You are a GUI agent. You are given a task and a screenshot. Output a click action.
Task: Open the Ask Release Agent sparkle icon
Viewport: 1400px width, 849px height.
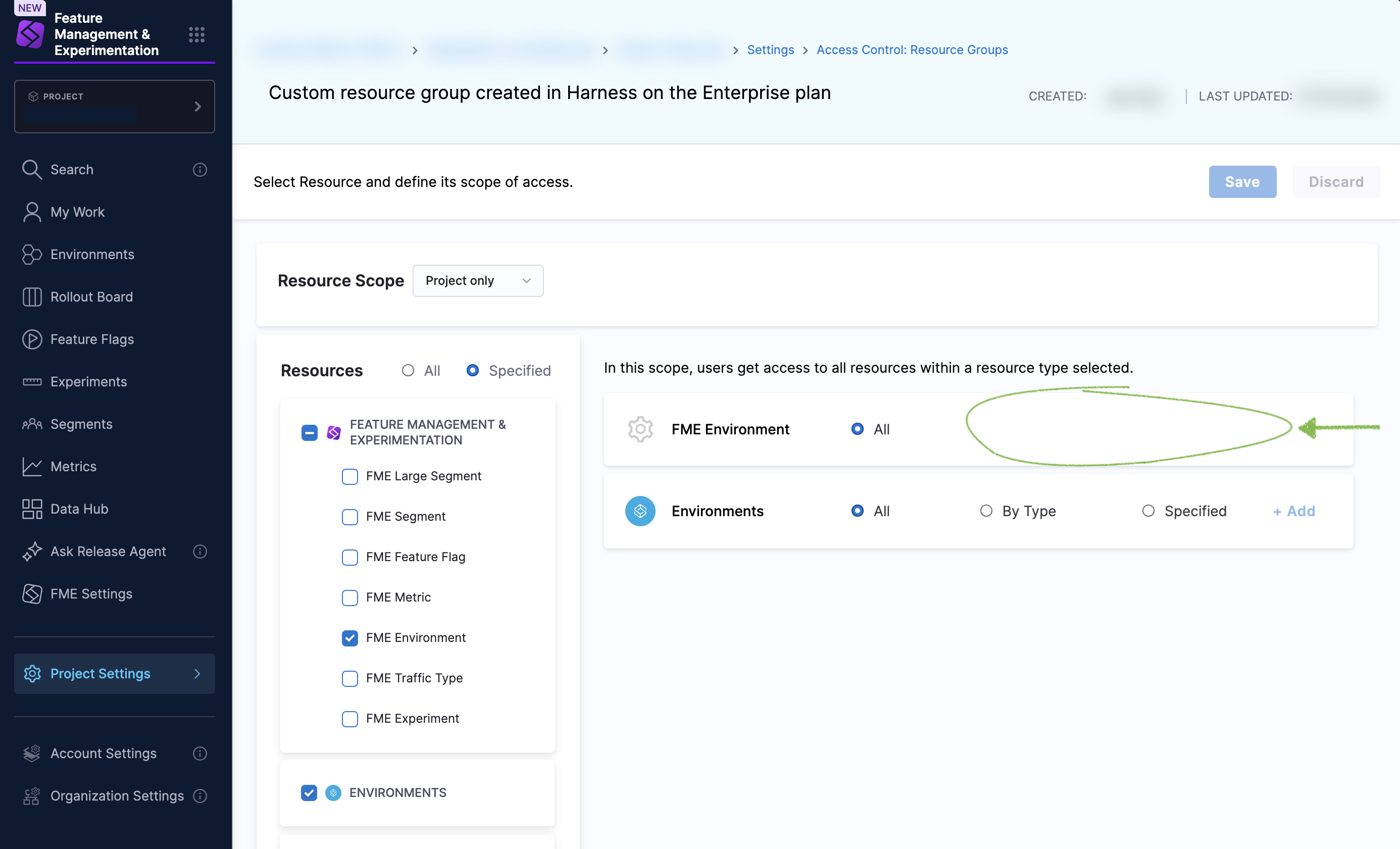[x=32, y=551]
